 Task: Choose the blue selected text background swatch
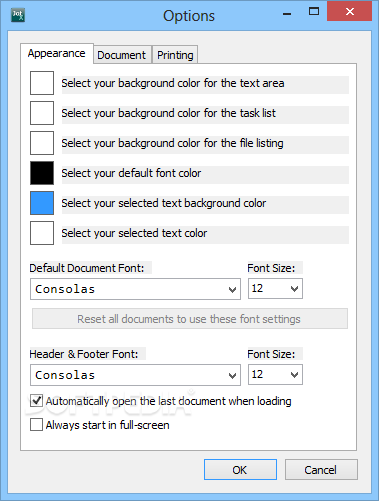point(42,203)
